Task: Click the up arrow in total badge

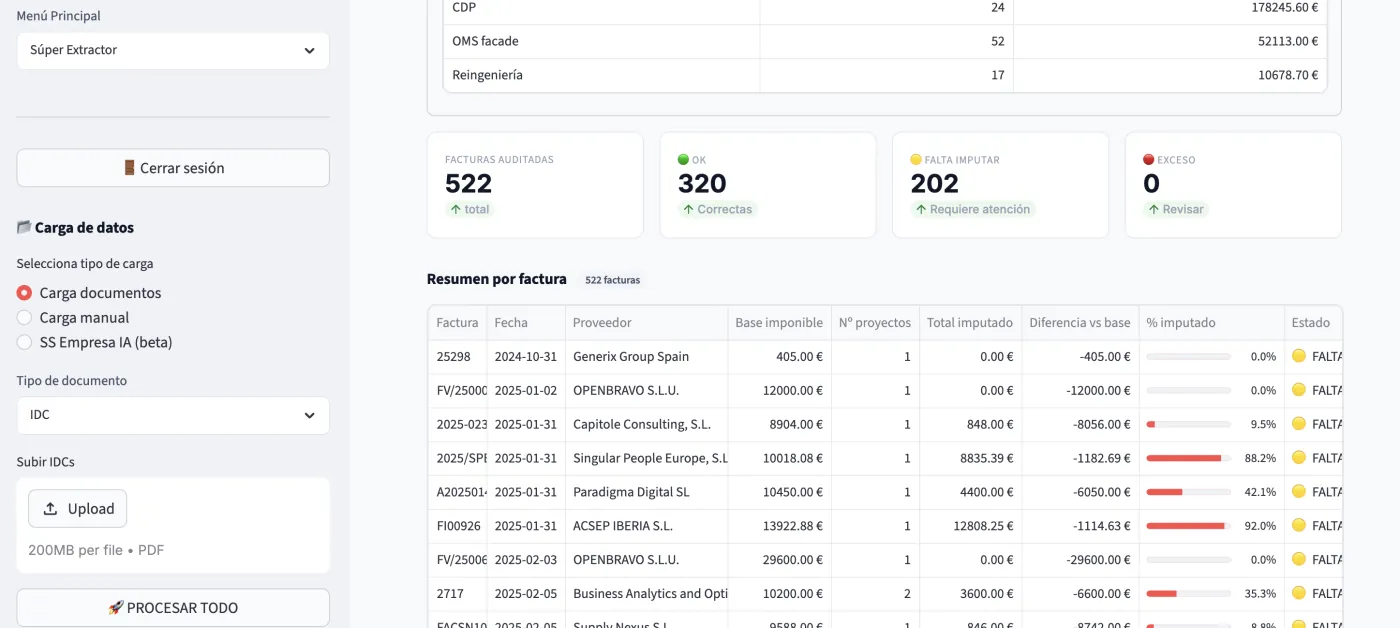Action: point(455,210)
